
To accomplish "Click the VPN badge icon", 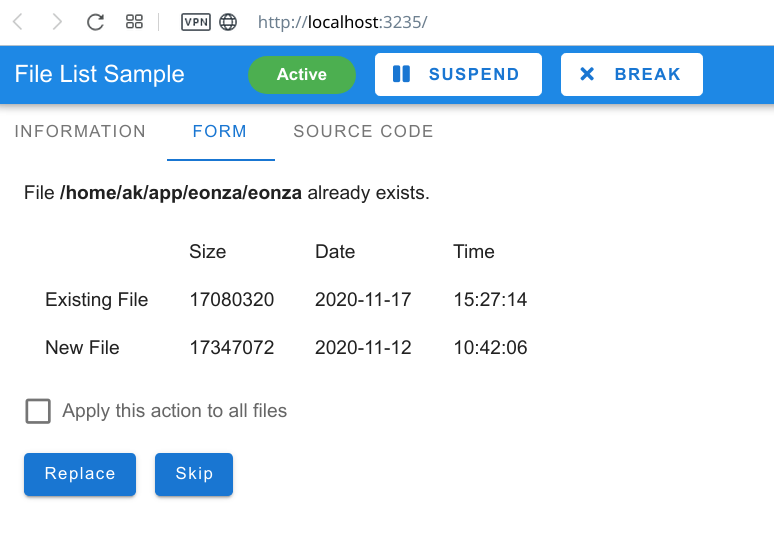I will (x=196, y=22).
